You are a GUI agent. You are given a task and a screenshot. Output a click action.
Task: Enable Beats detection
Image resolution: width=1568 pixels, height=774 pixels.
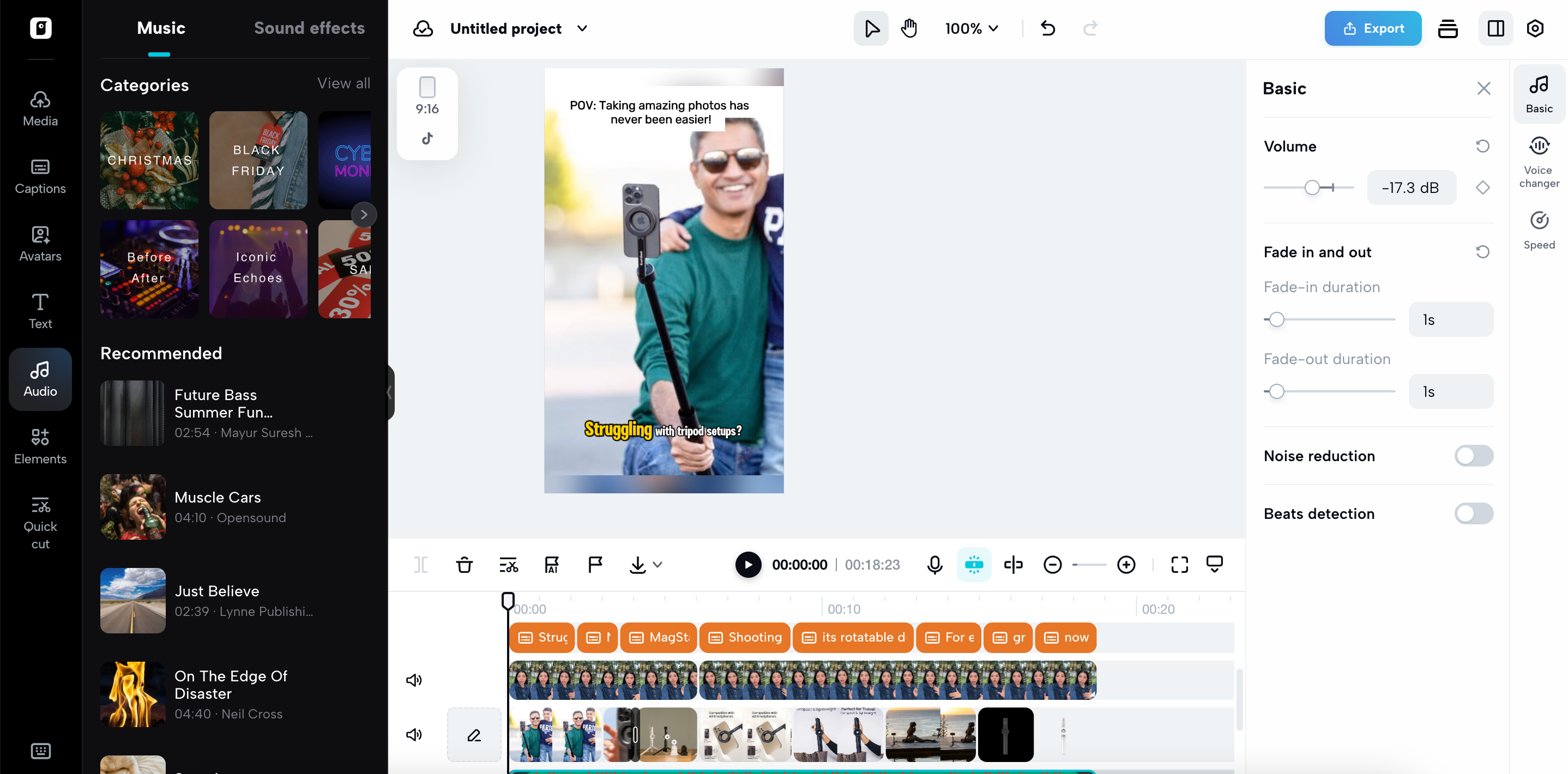coord(1473,513)
